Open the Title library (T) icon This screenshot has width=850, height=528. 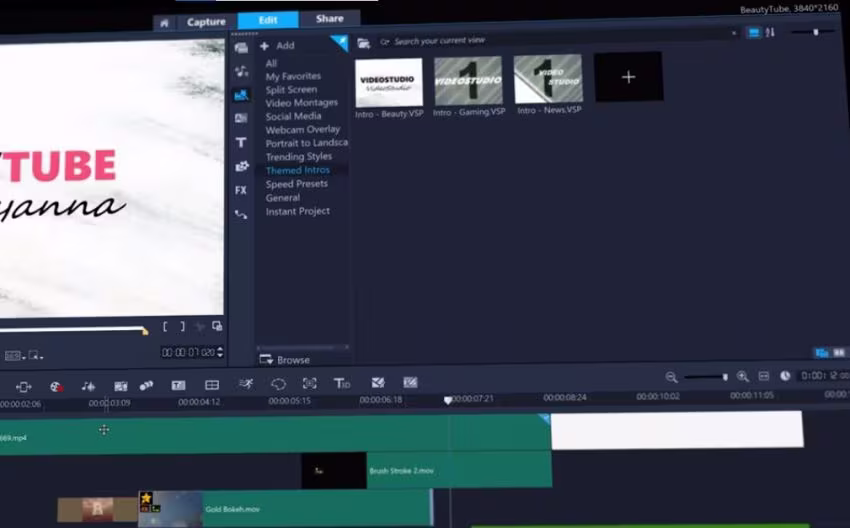pyautogui.click(x=241, y=142)
